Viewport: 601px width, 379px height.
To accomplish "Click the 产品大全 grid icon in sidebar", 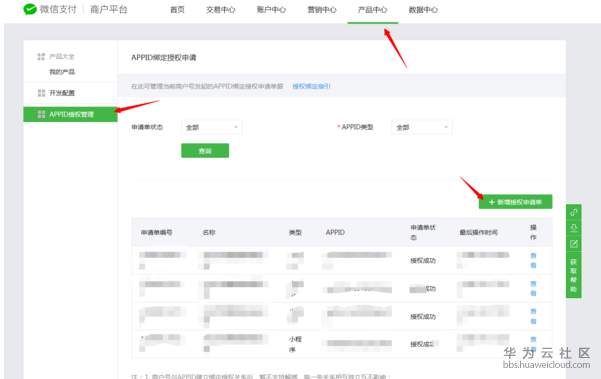I will [x=41, y=57].
